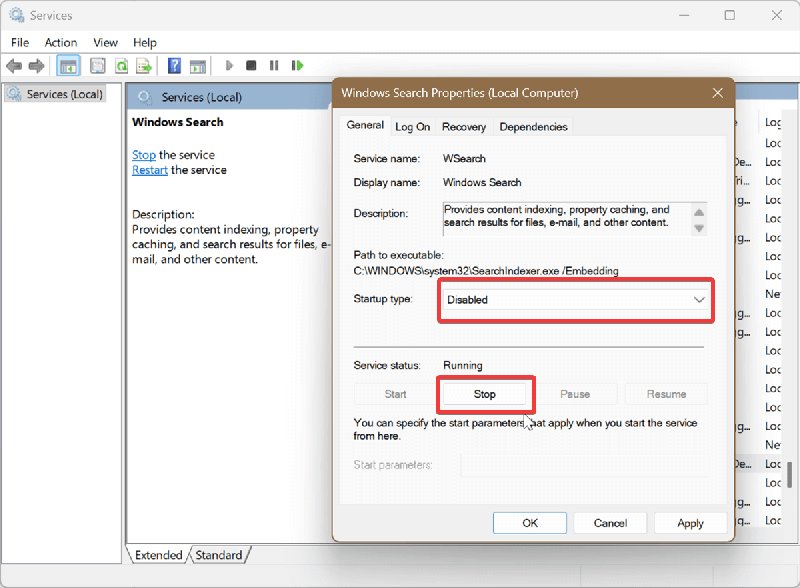Switch to the Recovery tab
The height and width of the screenshot is (588, 800).
pyautogui.click(x=464, y=127)
